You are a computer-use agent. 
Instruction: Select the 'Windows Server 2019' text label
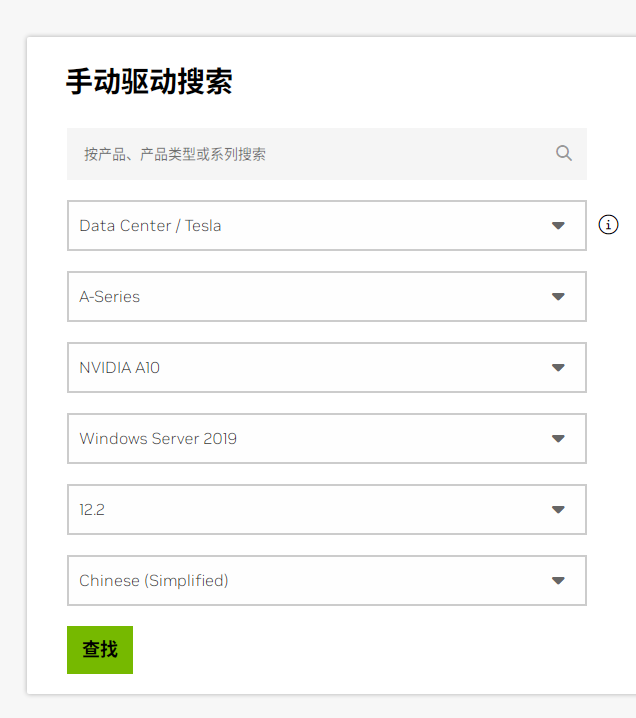point(158,439)
